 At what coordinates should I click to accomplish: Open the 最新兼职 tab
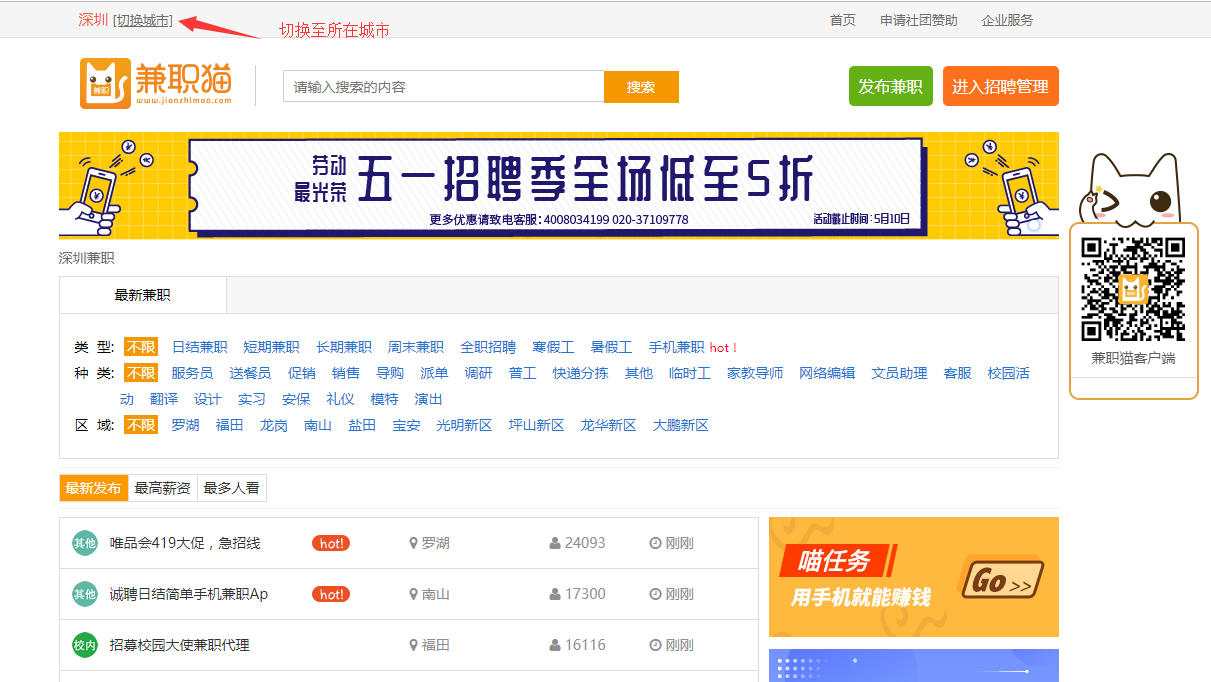coord(143,295)
